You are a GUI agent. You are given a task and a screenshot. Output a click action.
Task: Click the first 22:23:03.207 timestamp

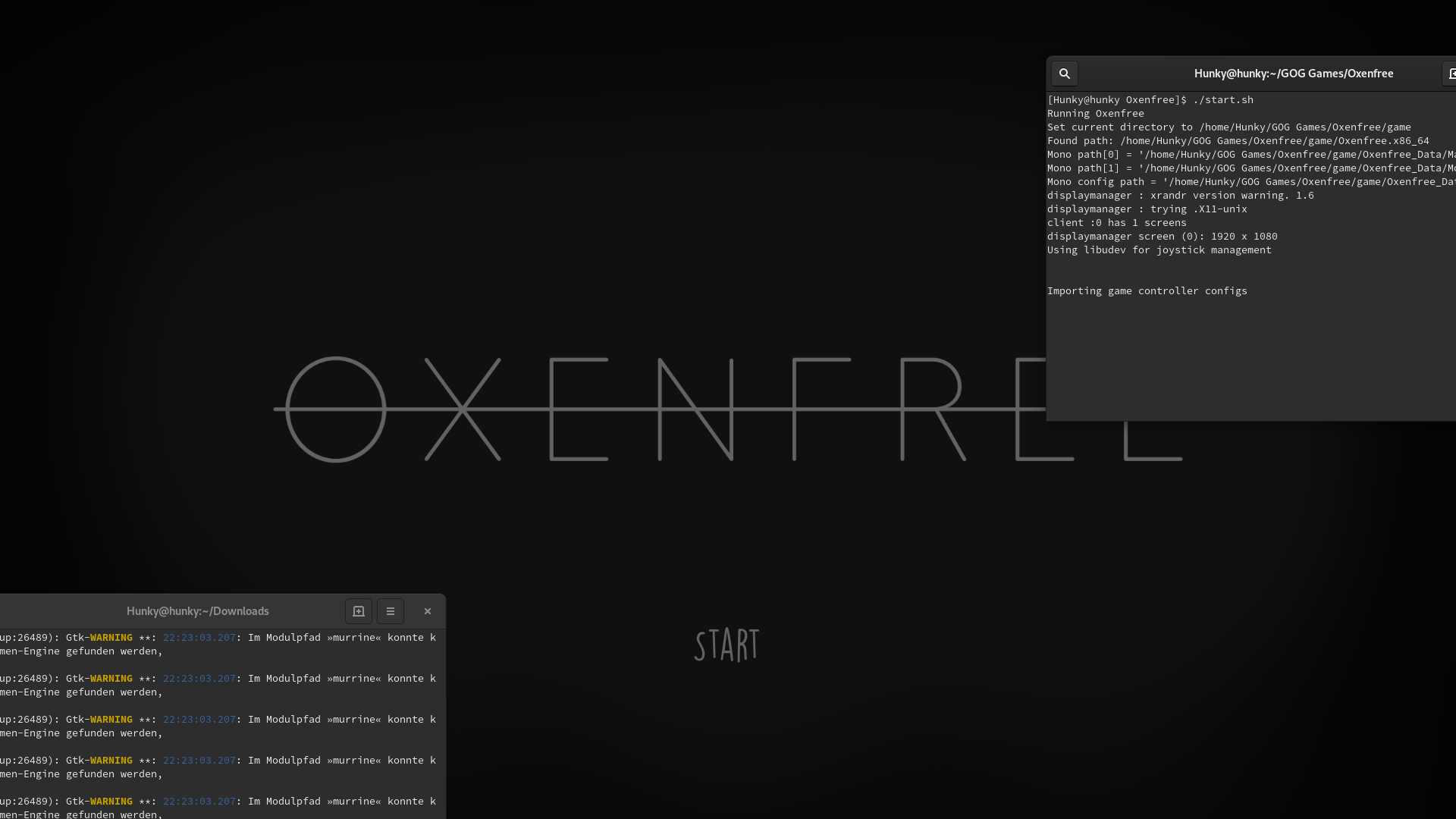[x=199, y=638]
